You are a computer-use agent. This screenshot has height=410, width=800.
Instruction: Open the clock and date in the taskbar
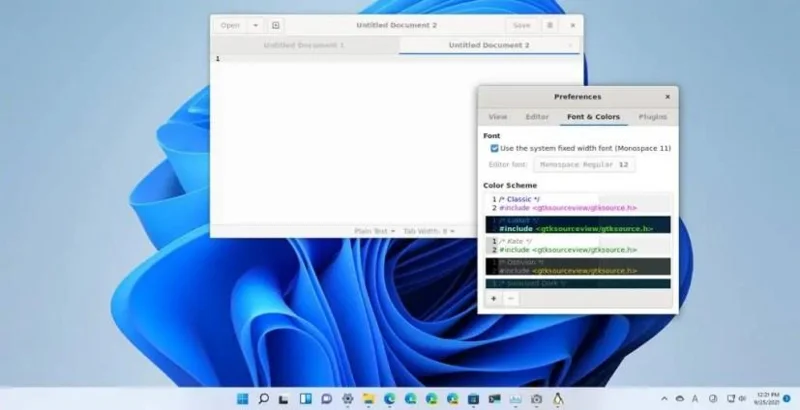point(765,399)
